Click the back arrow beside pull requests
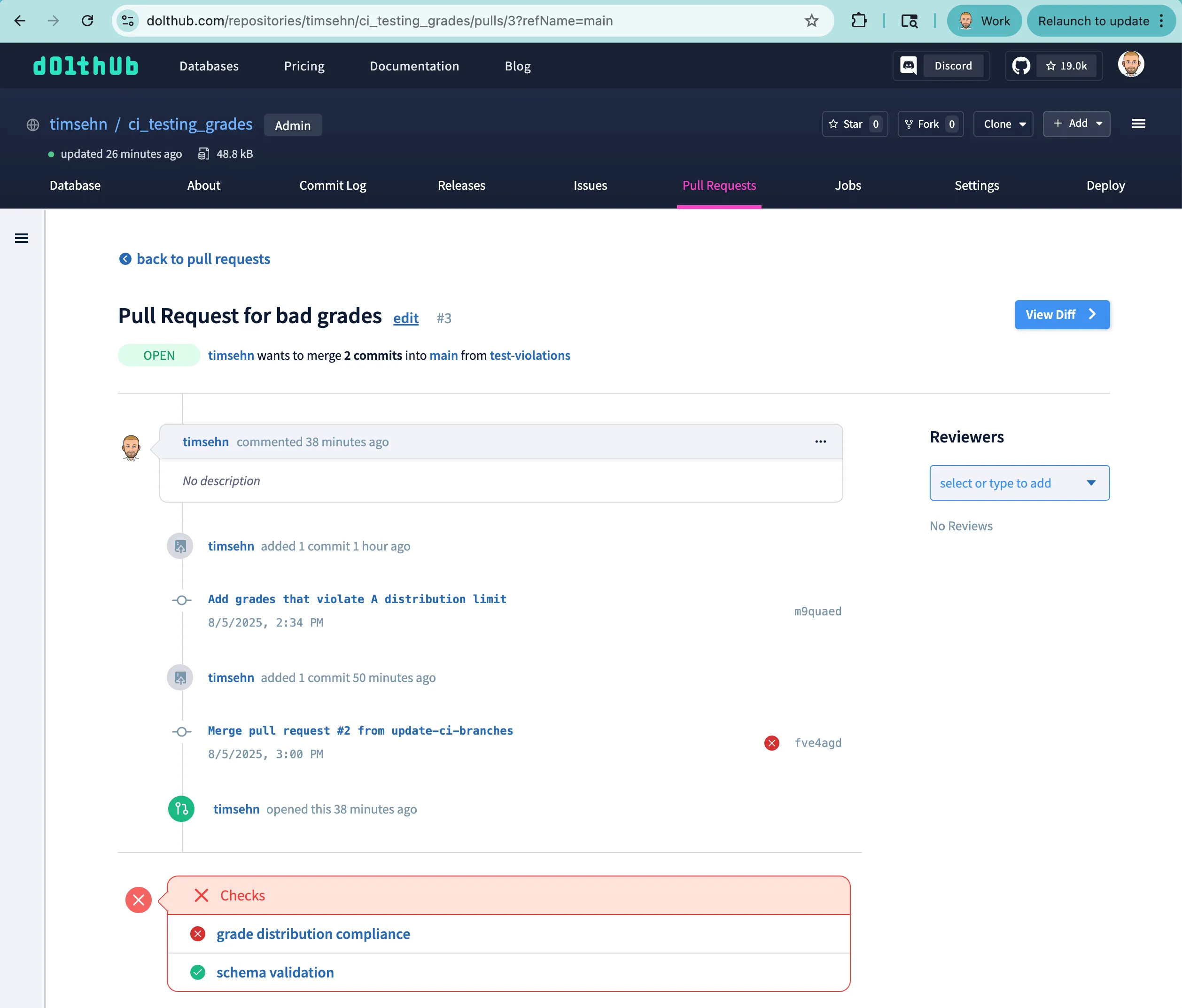The height and width of the screenshot is (1008, 1182). click(125, 259)
